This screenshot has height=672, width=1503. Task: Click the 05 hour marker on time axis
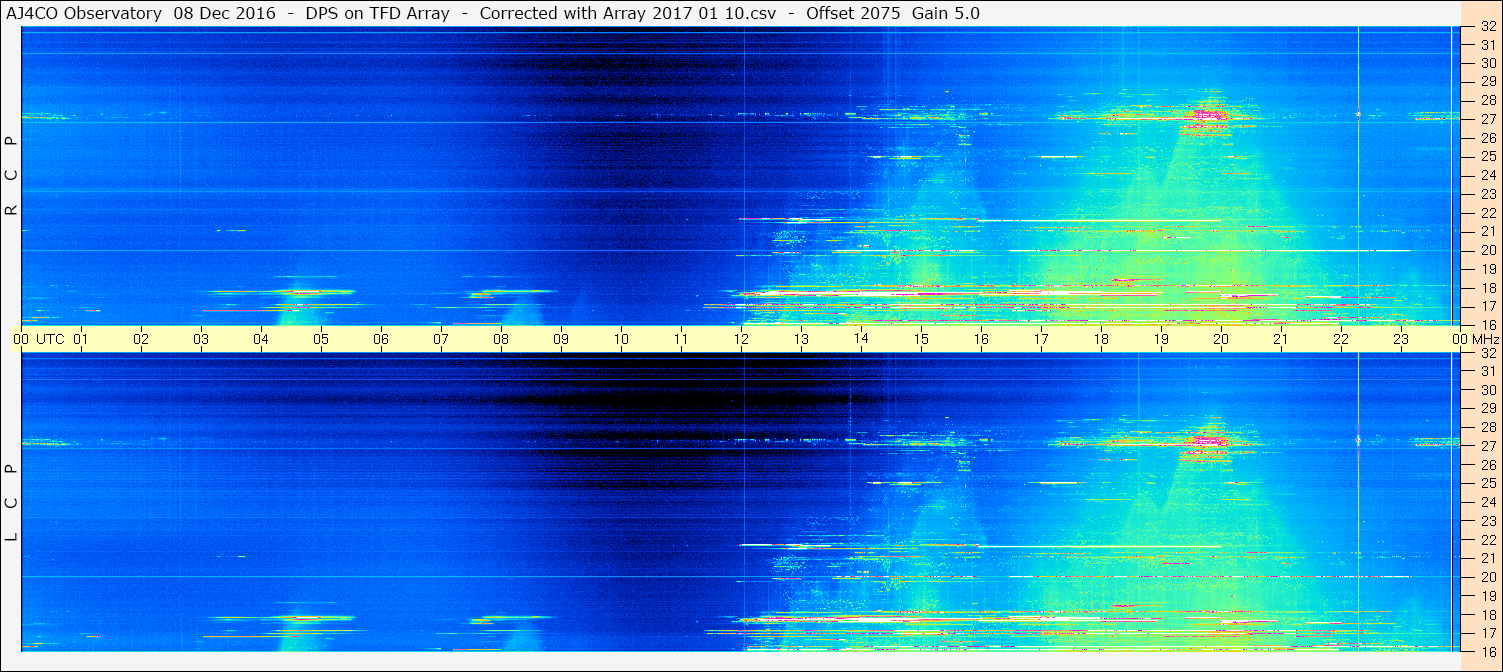(x=321, y=339)
